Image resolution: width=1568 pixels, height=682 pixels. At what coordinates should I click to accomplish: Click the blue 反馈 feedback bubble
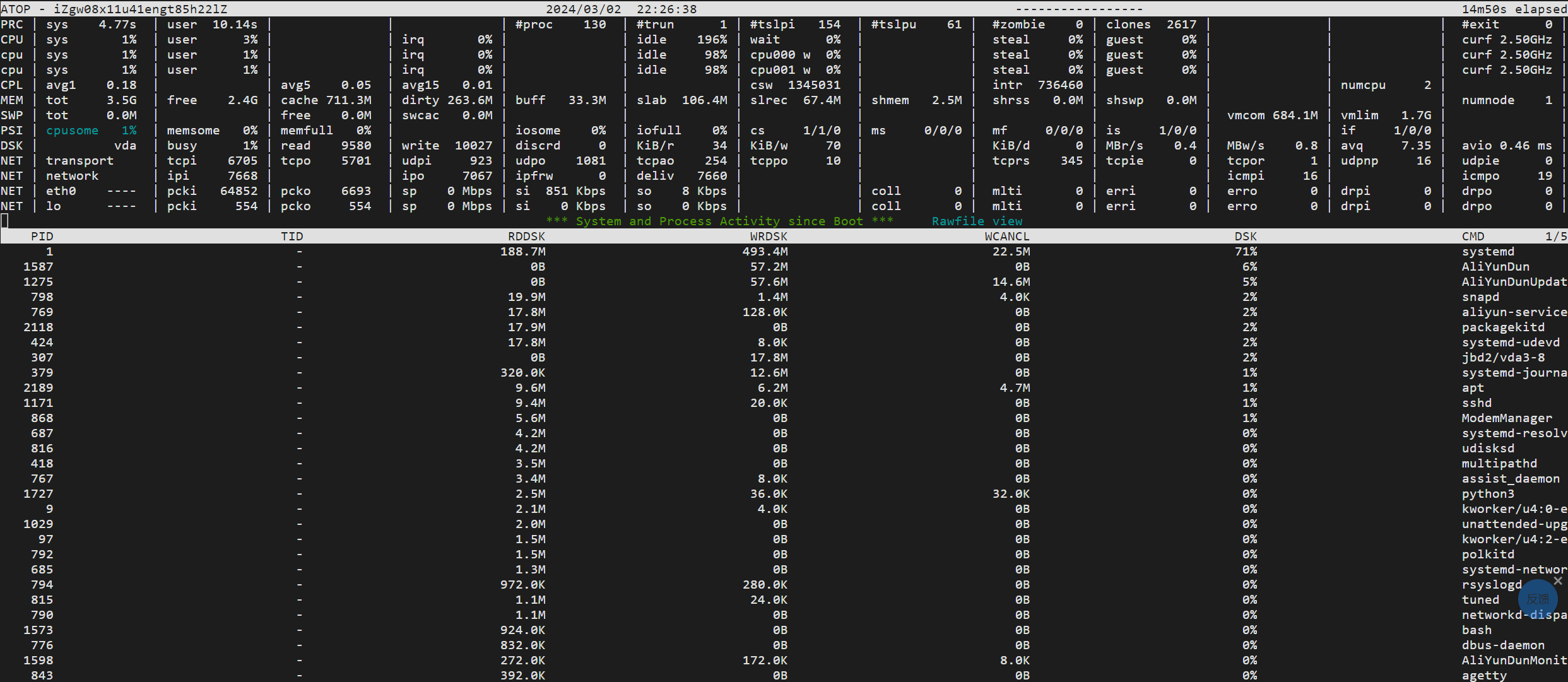pyautogui.click(x=1538, y=599)
